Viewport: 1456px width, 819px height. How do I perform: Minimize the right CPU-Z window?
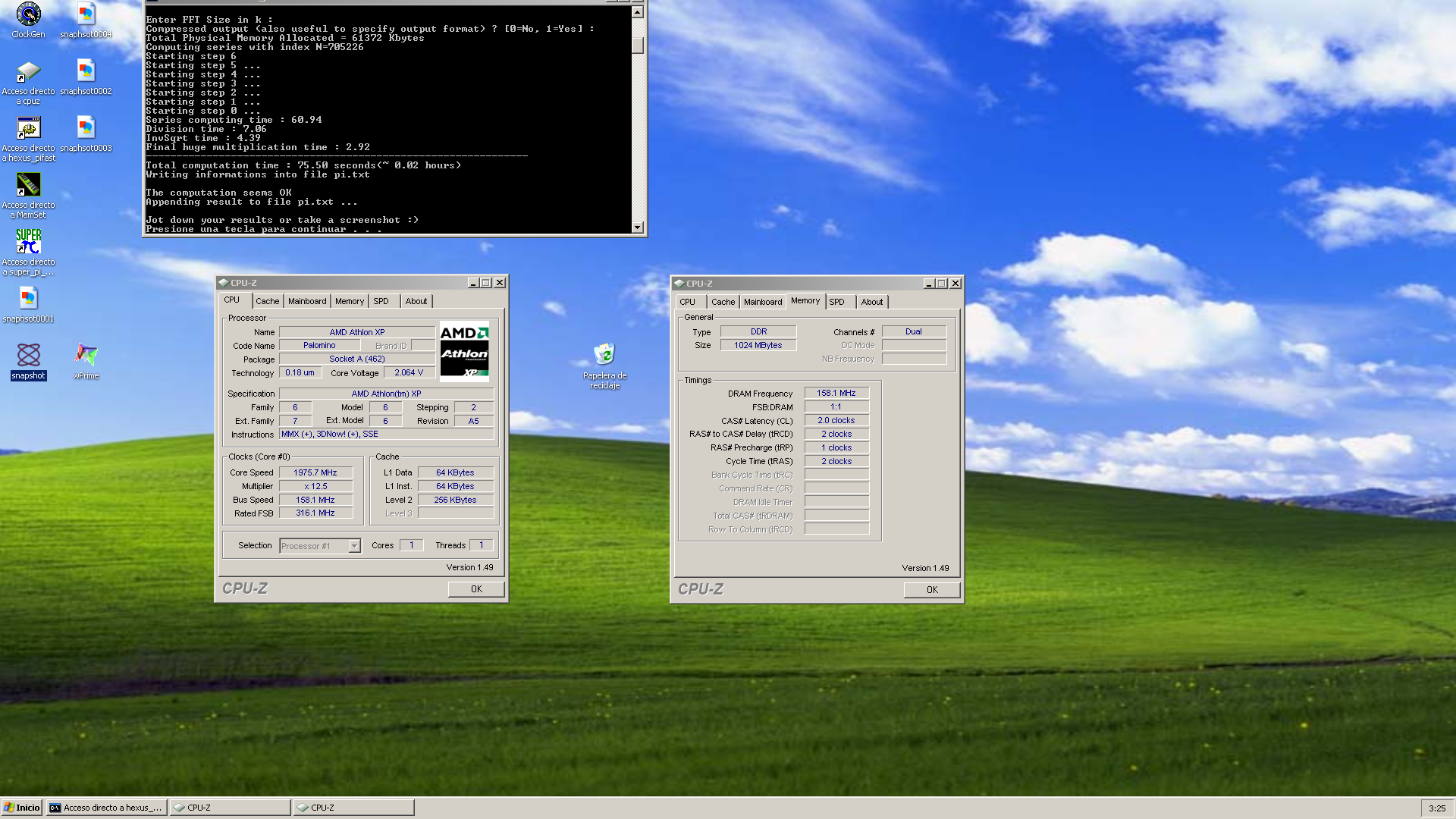(x=929, y=284)
